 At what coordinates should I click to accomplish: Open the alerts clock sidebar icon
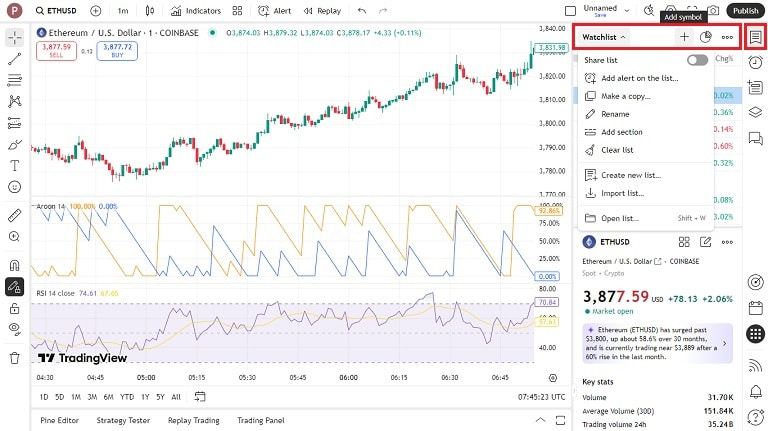coord(755,62)
